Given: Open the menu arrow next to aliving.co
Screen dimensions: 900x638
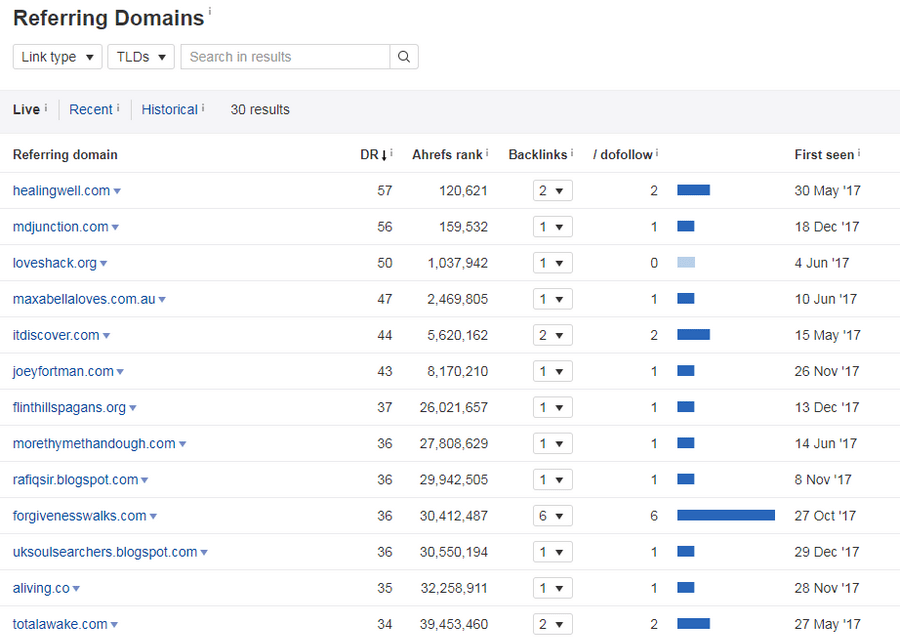Looking at the screenshot, I should [77, 589].
